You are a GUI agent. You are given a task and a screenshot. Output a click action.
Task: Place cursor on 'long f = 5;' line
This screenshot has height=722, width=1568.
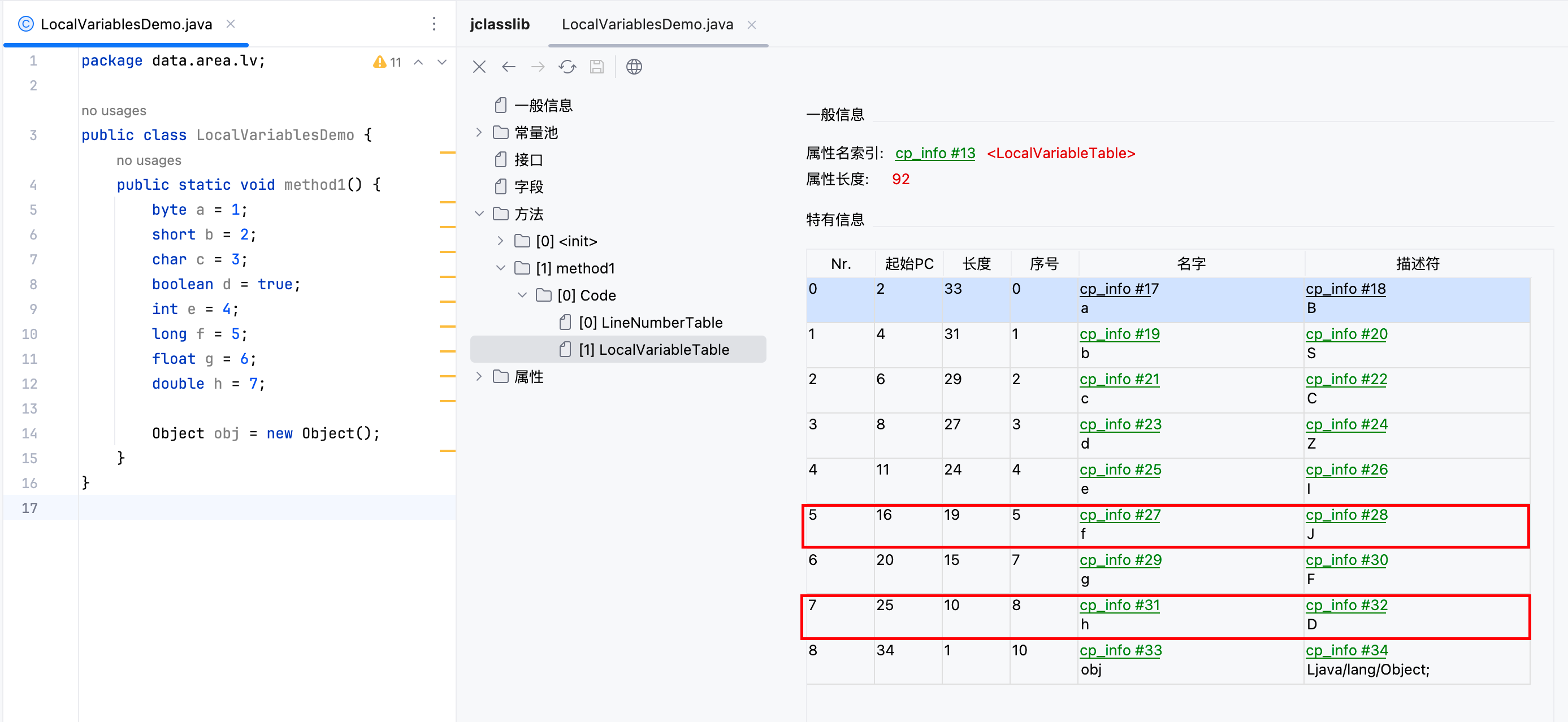[200, 334]
